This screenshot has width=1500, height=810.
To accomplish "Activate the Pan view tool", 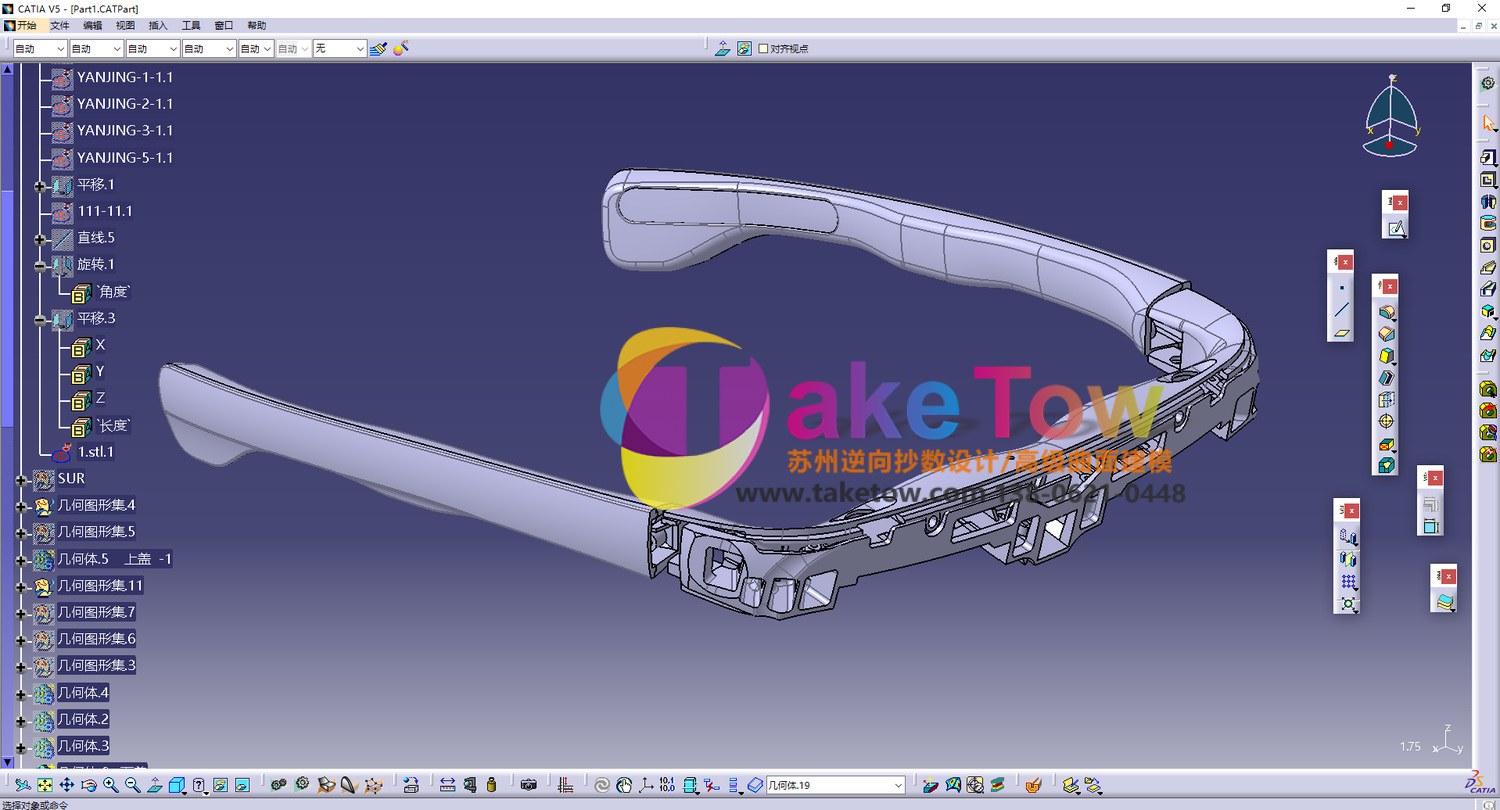I will [67, 785].
